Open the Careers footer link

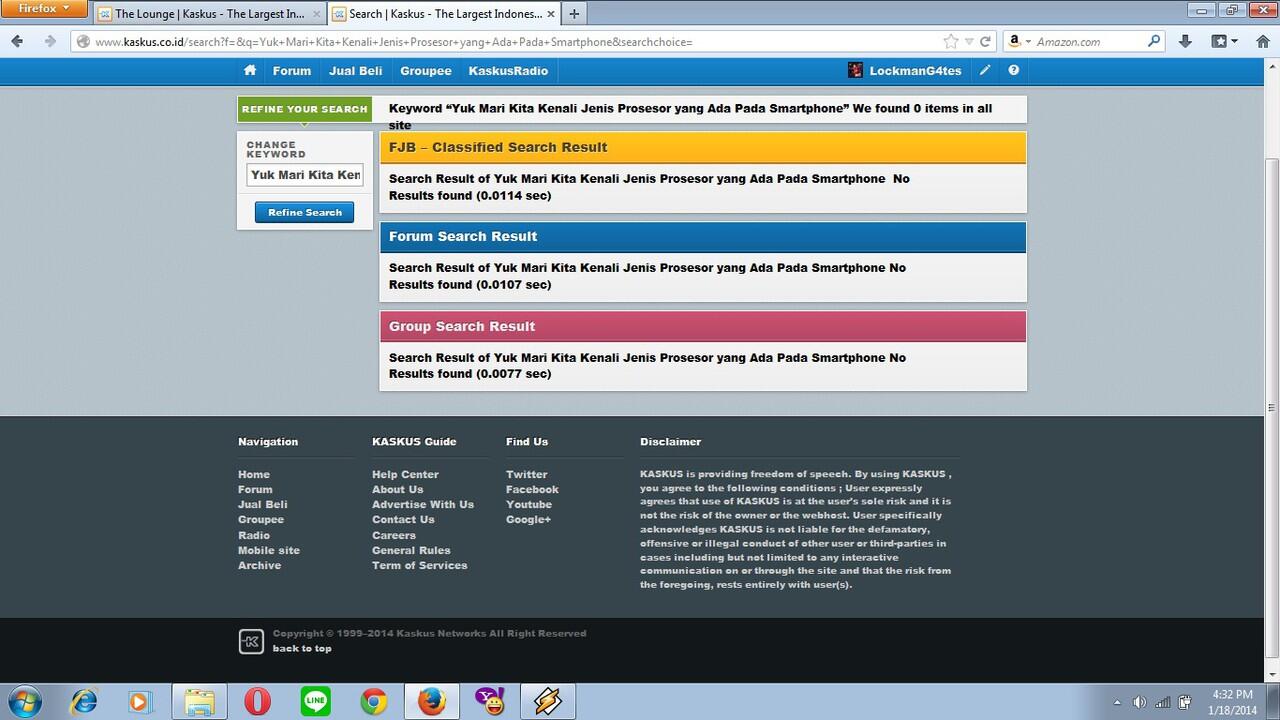[394, 535]
